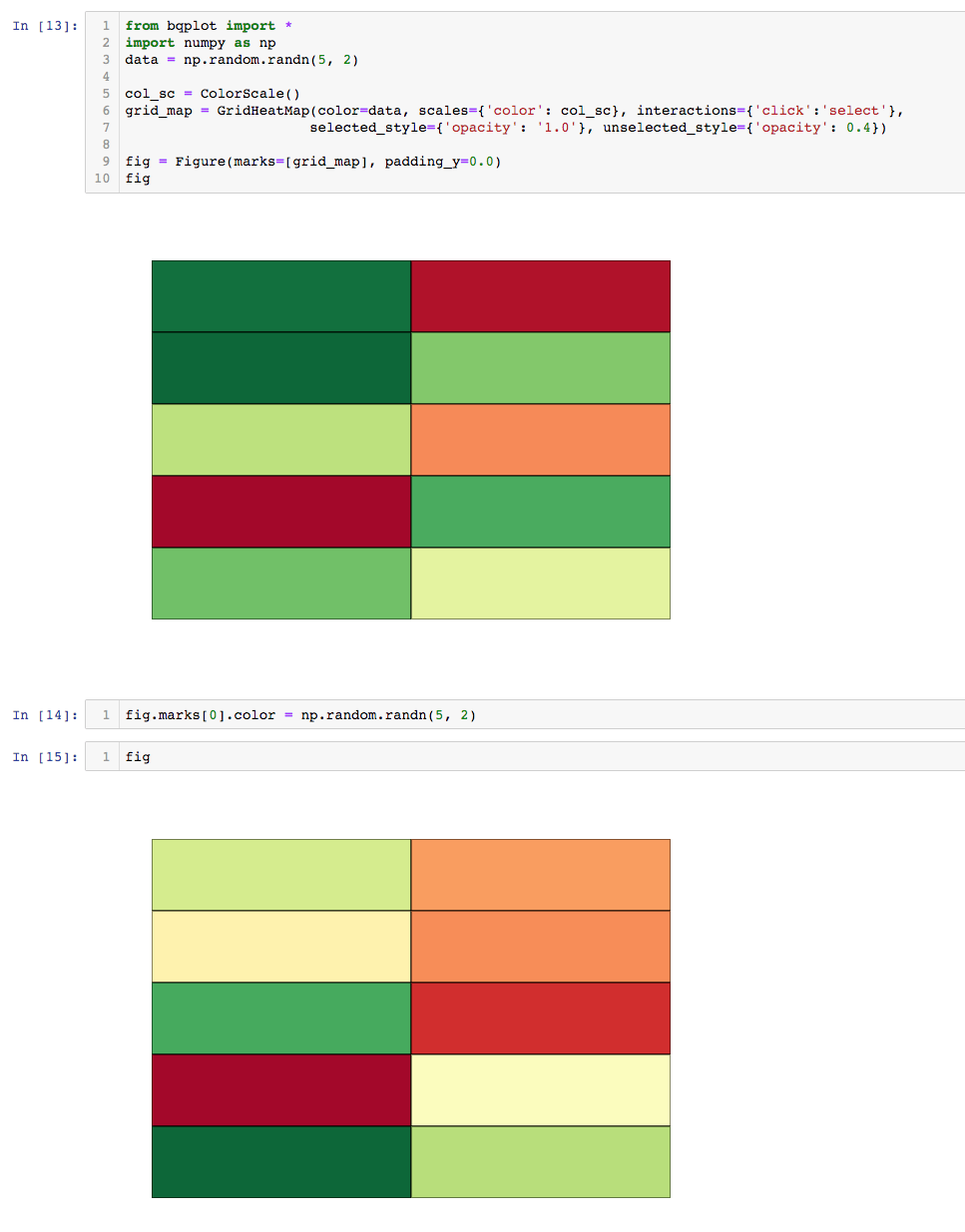Click the In [14] prompt label
965x1232 pixels.
click(46, 714)
